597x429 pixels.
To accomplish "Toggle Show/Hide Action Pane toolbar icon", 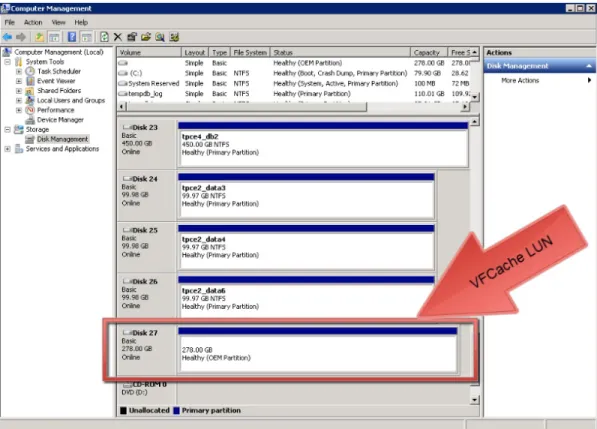I will pos(86,37).
